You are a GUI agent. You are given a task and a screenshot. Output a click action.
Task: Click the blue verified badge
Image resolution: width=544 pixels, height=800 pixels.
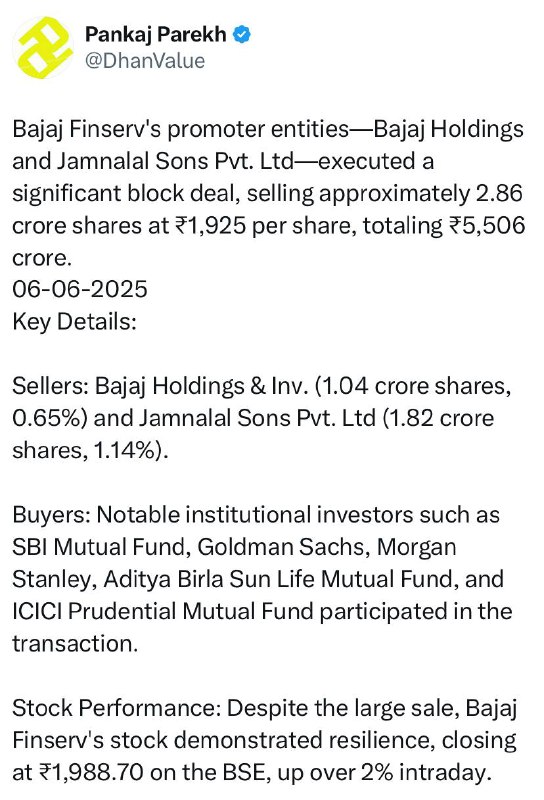pos(242,35)
